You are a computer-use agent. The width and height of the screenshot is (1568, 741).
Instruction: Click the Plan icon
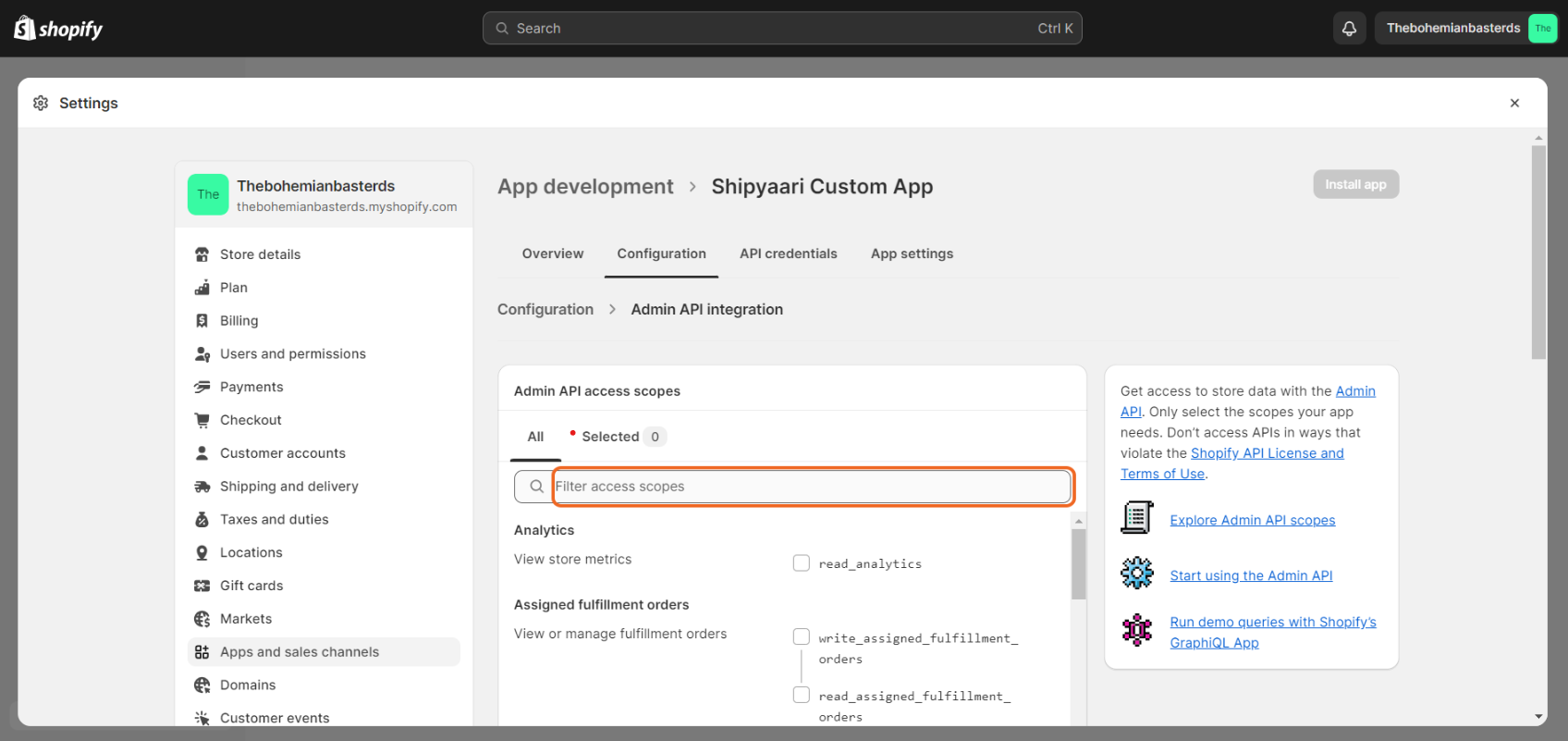coord(202,288)
